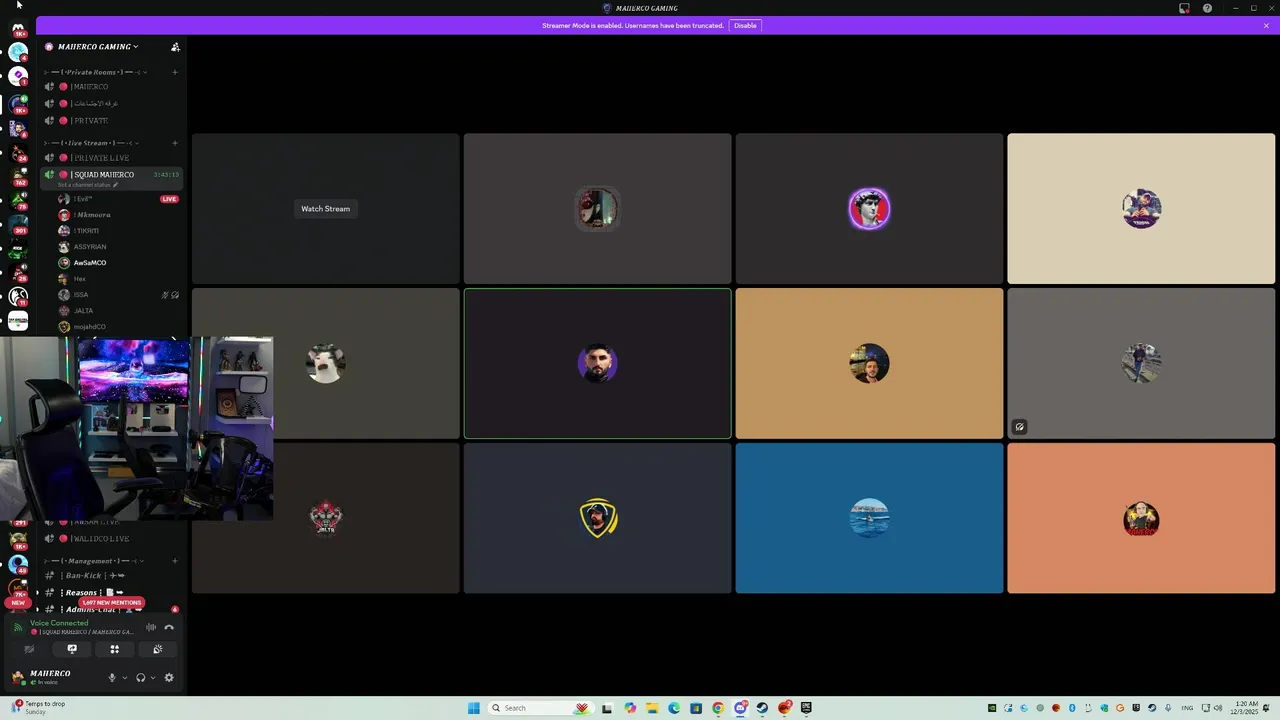Select the yellow shield avatar participant tile
1280x720 pixels.
[597, 518]
